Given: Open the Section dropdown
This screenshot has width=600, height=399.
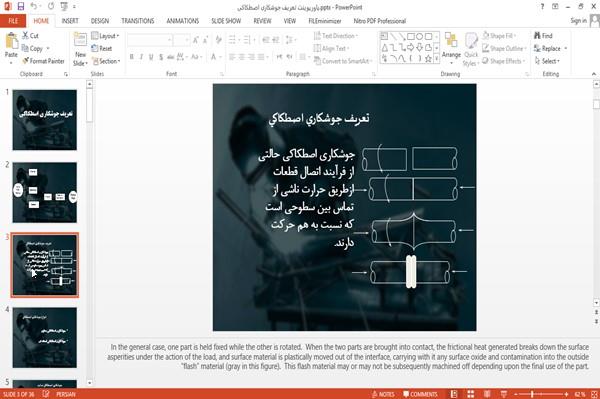Looking at the screenshot, I should [106, 61].
